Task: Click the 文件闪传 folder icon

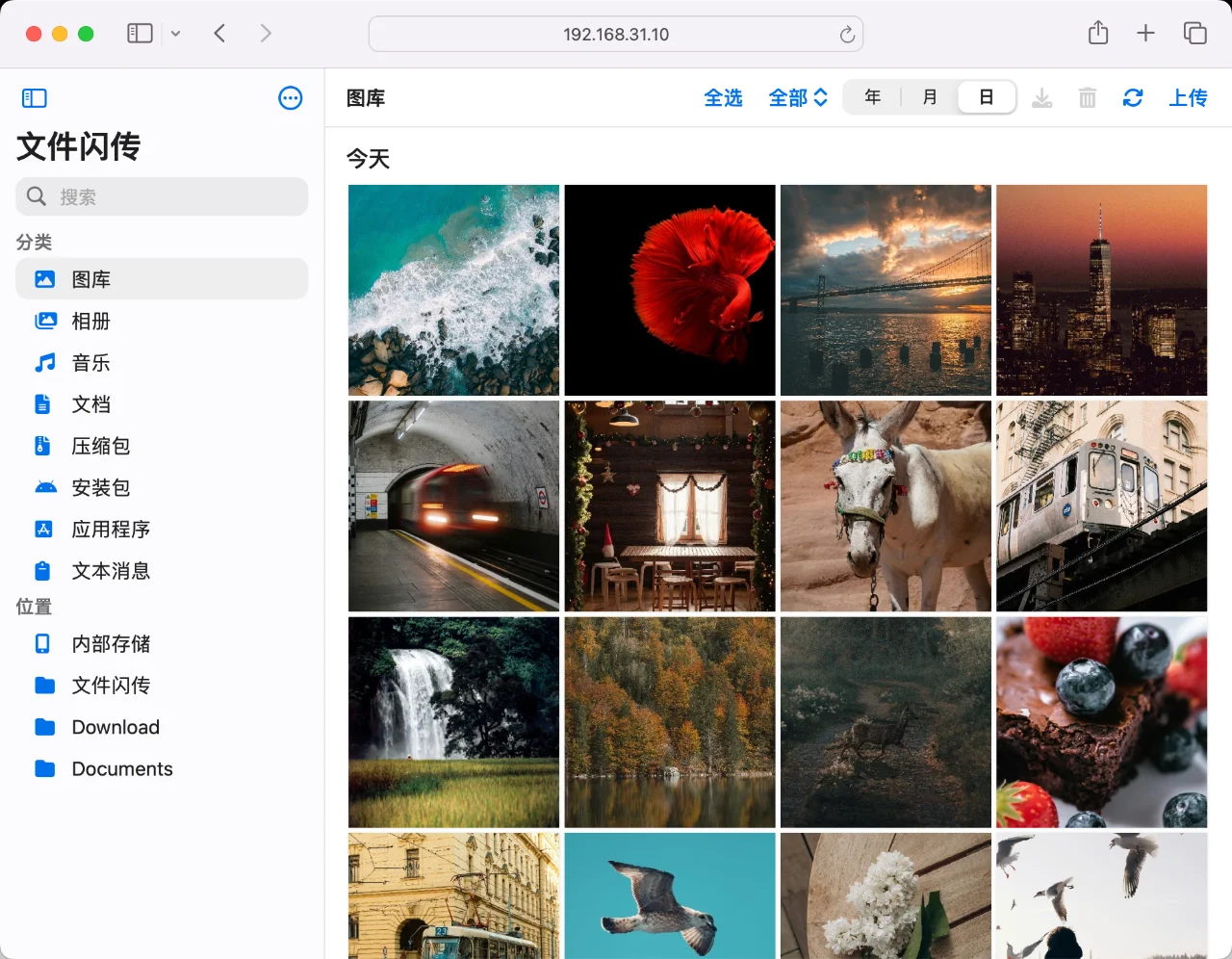Action: click(x=45, y=686)
